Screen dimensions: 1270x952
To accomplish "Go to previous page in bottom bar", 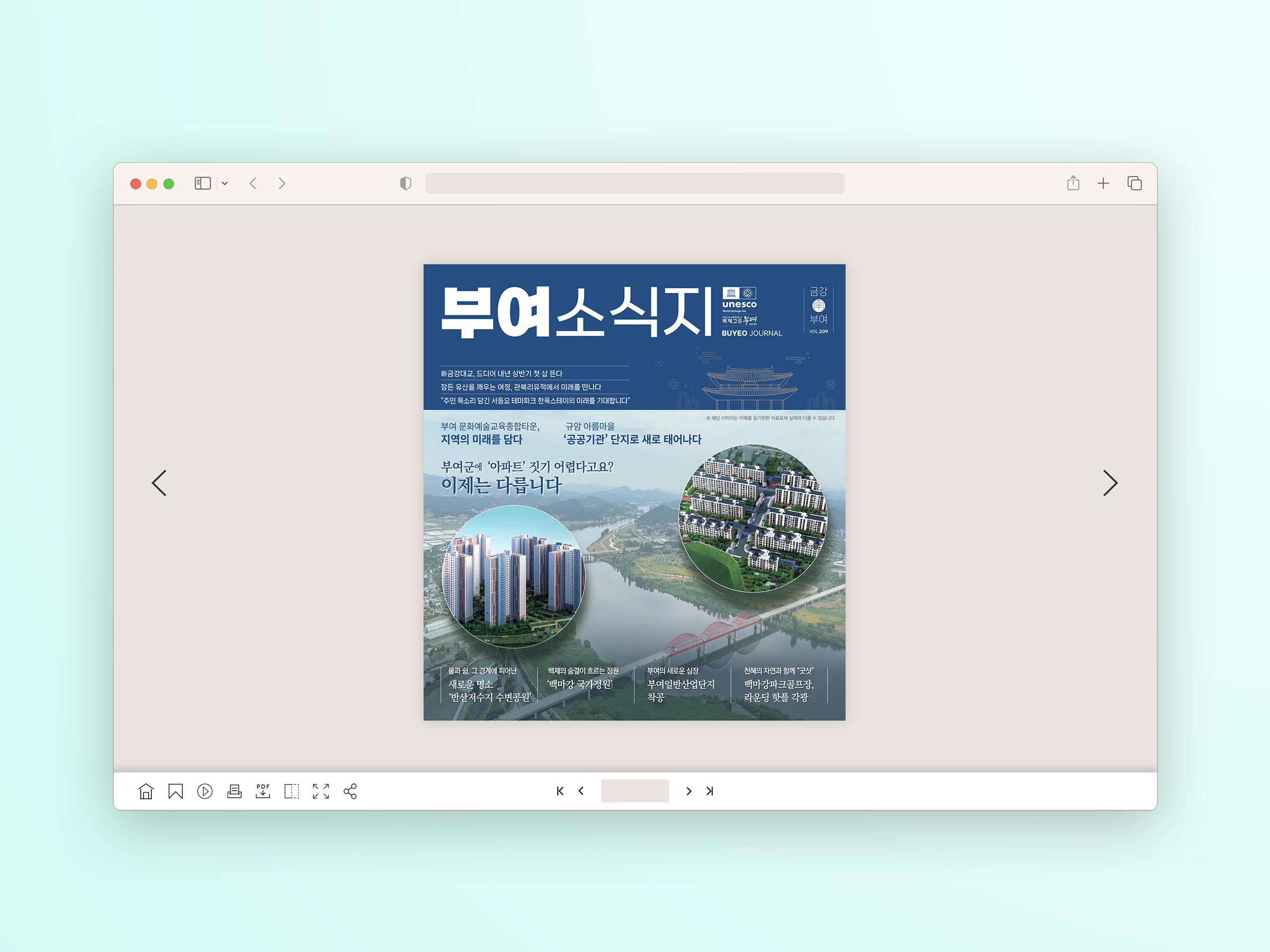I will (x=581, y=791).
